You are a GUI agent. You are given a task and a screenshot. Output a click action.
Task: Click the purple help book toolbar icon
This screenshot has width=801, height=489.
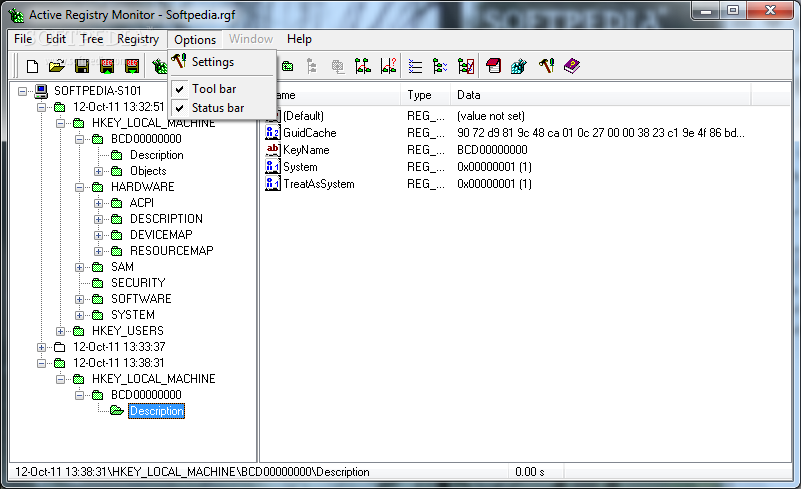(x=572, y=66)
